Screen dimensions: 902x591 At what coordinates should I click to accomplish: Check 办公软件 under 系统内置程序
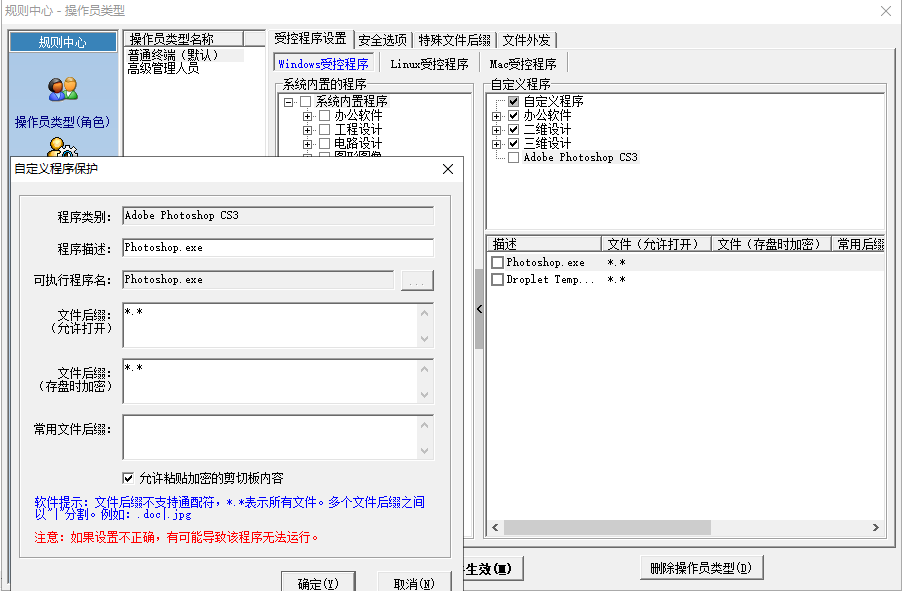point(324,116)
